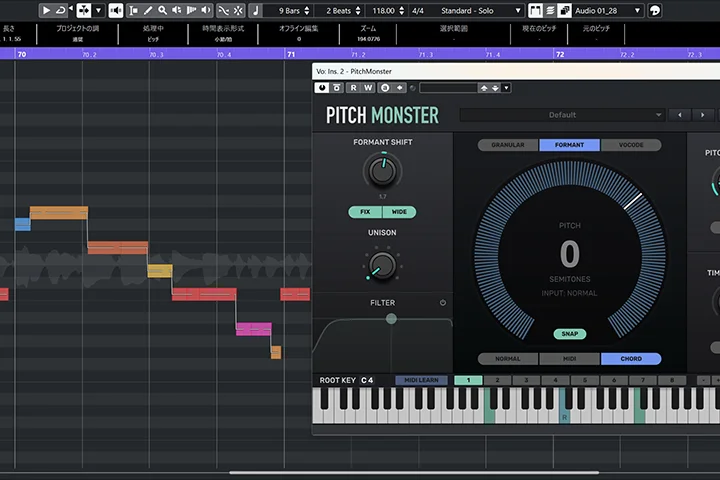This screenshot has width=720, height=480.
Task: Enable Read automation R button
Action: coord(353,88)
